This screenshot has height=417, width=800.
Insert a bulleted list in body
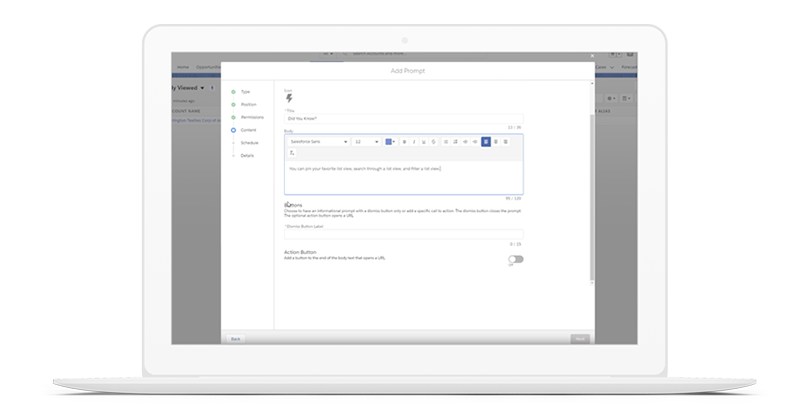pyautogui.click(x=446, y=142)
